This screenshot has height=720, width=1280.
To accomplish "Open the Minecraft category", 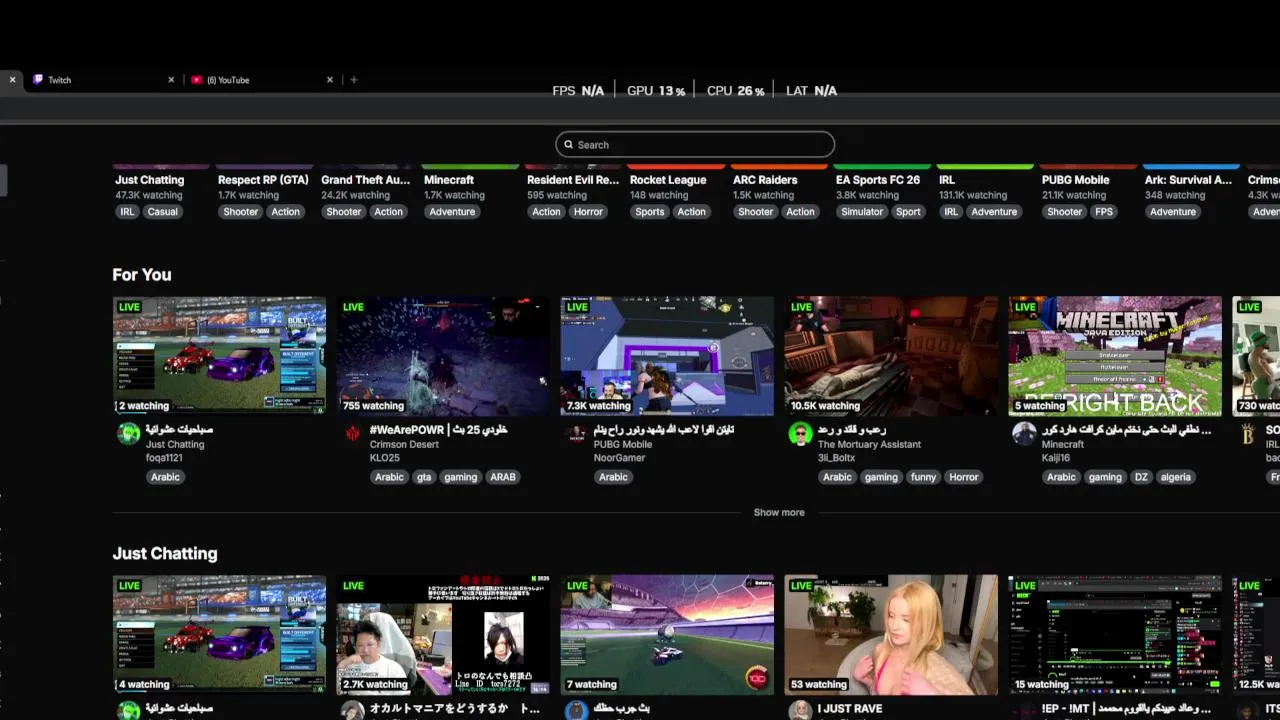I will tap(449, 180).
